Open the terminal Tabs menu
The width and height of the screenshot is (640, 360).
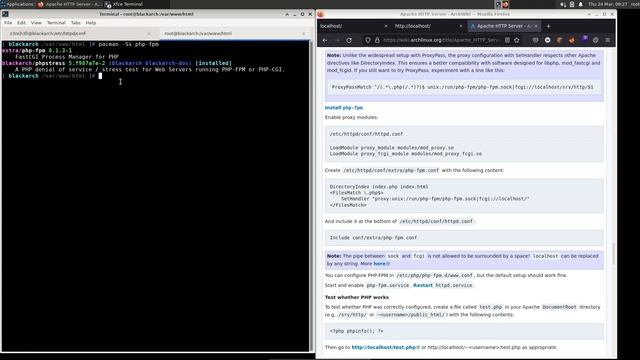tap(76, 23)
